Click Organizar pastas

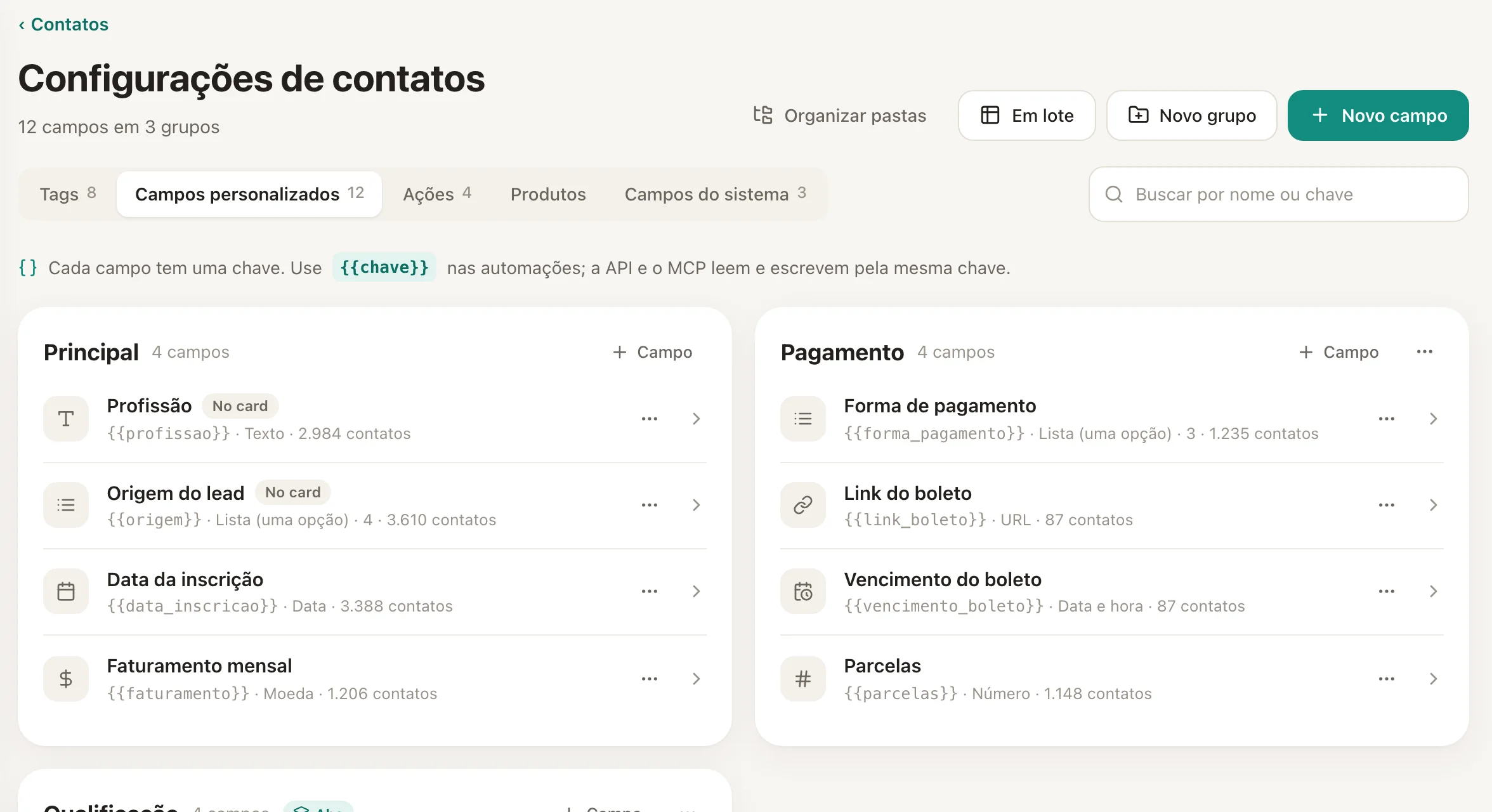click(839, 115)
